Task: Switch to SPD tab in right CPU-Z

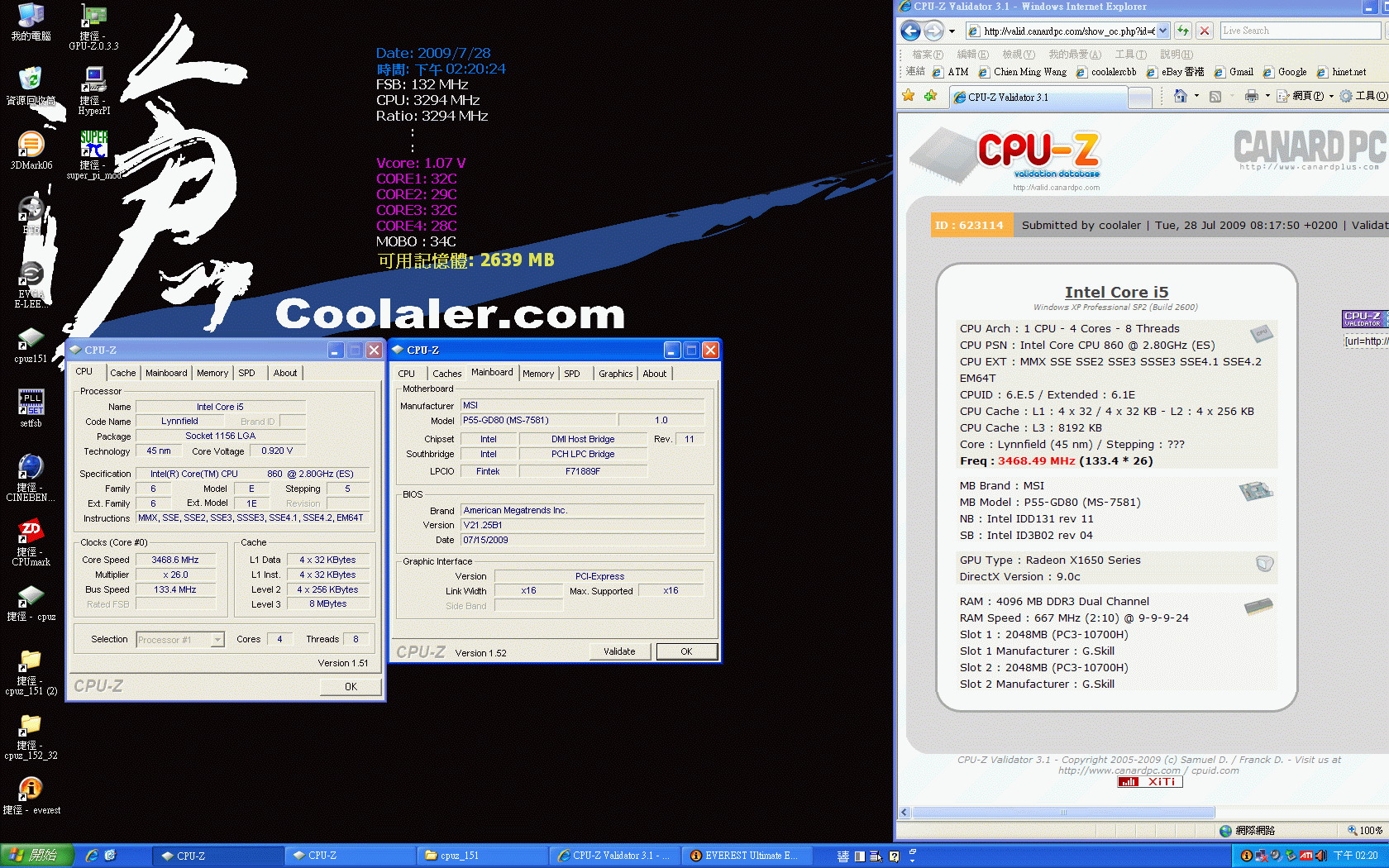Action: (x=572, y=374)
